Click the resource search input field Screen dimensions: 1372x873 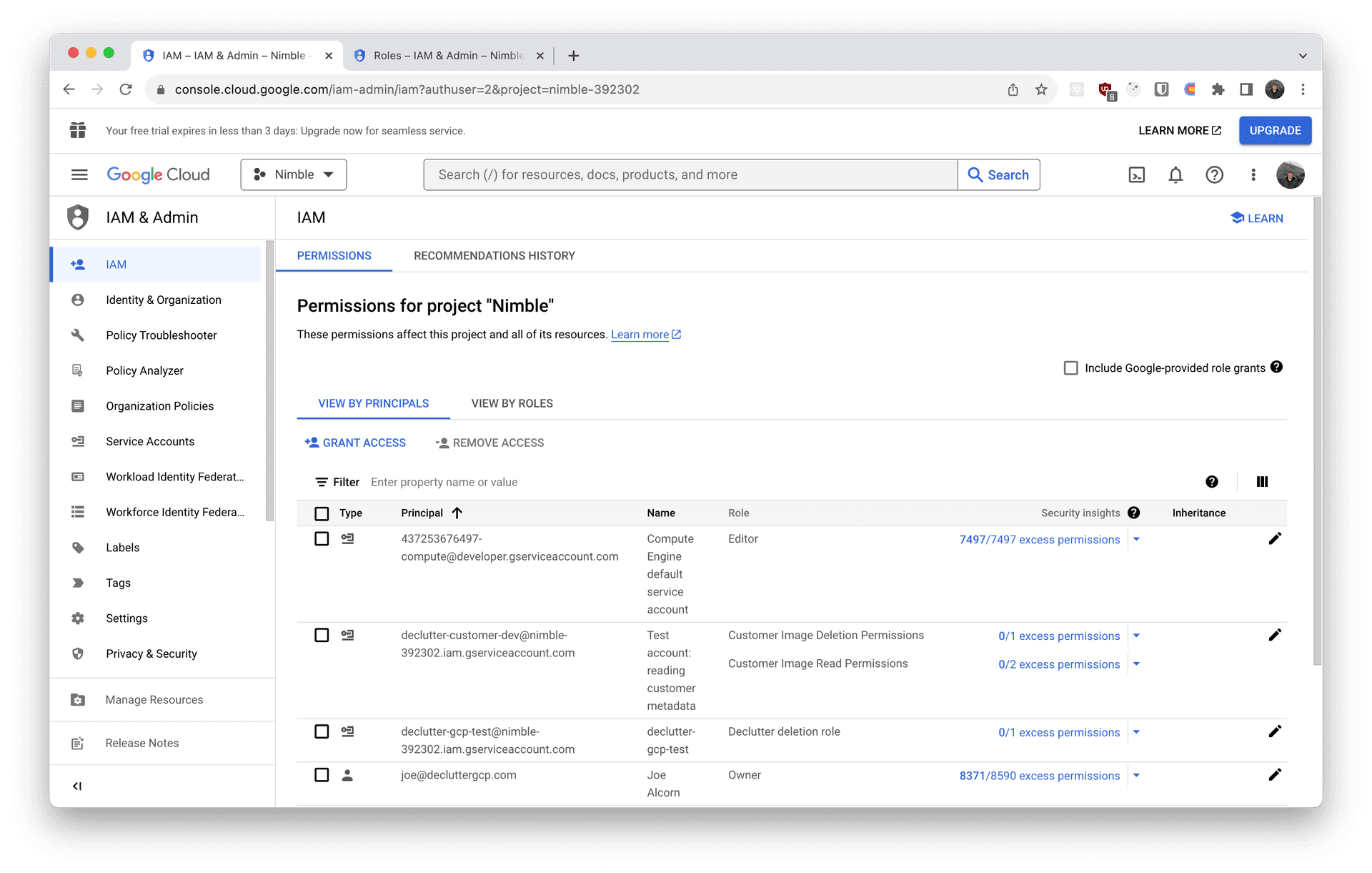[690, 174]
